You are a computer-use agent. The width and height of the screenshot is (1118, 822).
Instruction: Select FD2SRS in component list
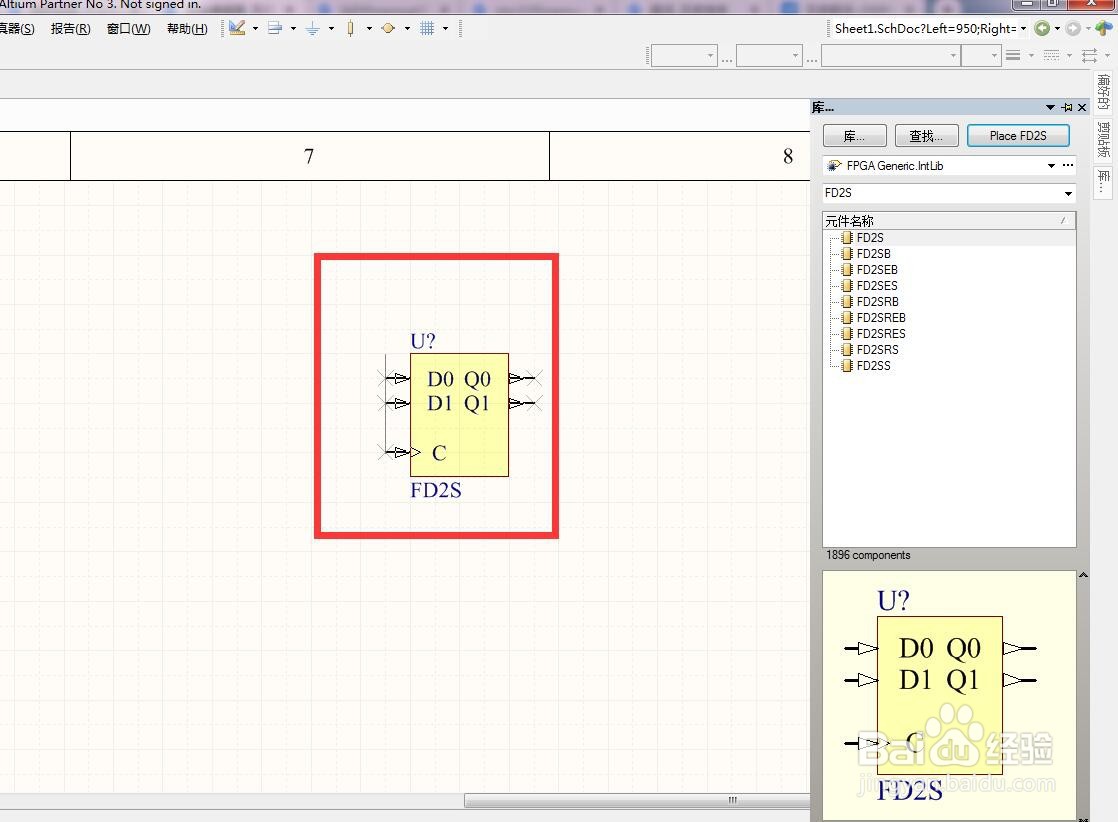pyautogui.click(x=878, y=349)
